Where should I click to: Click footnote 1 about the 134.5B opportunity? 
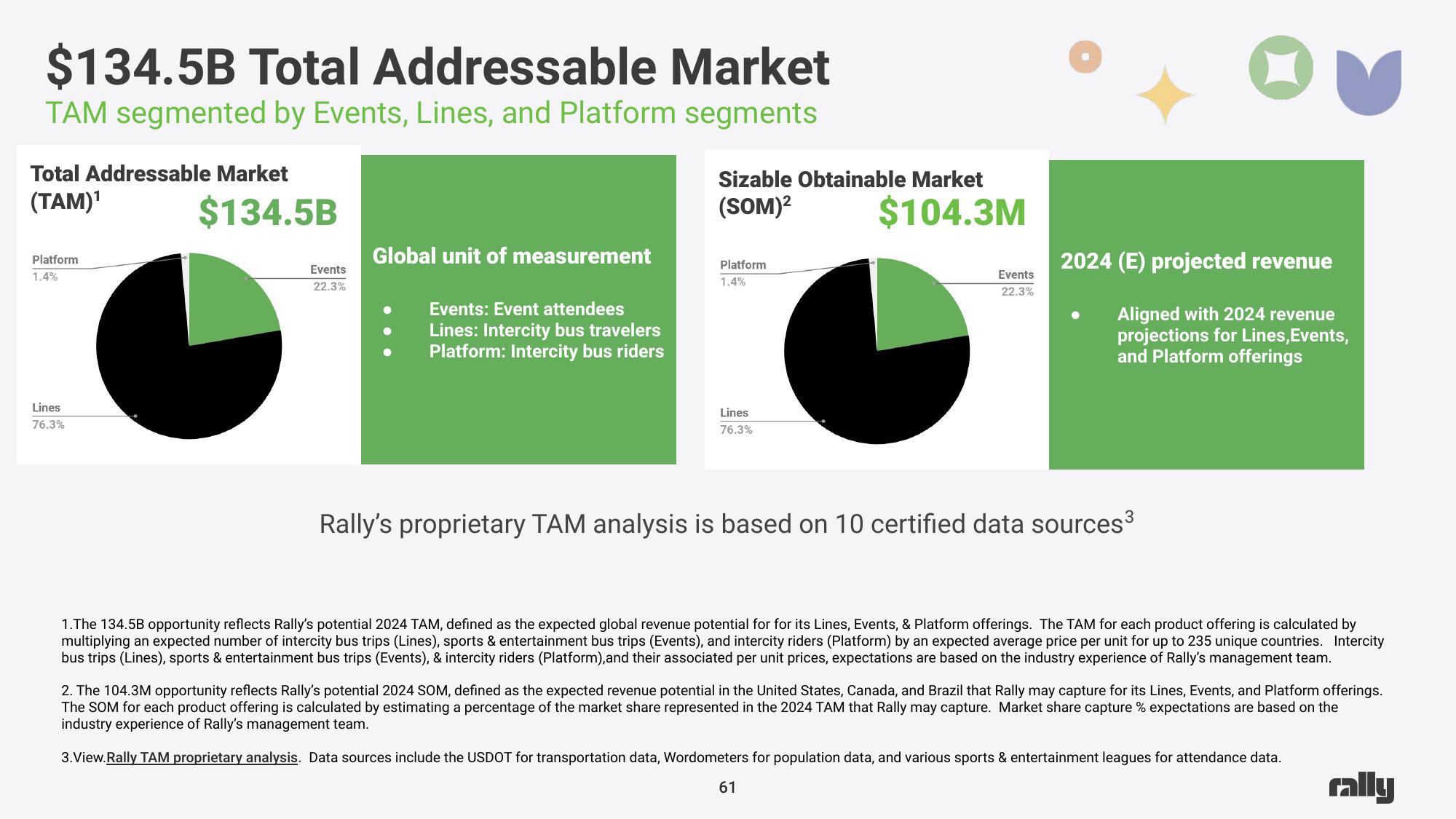pos(722,641)
